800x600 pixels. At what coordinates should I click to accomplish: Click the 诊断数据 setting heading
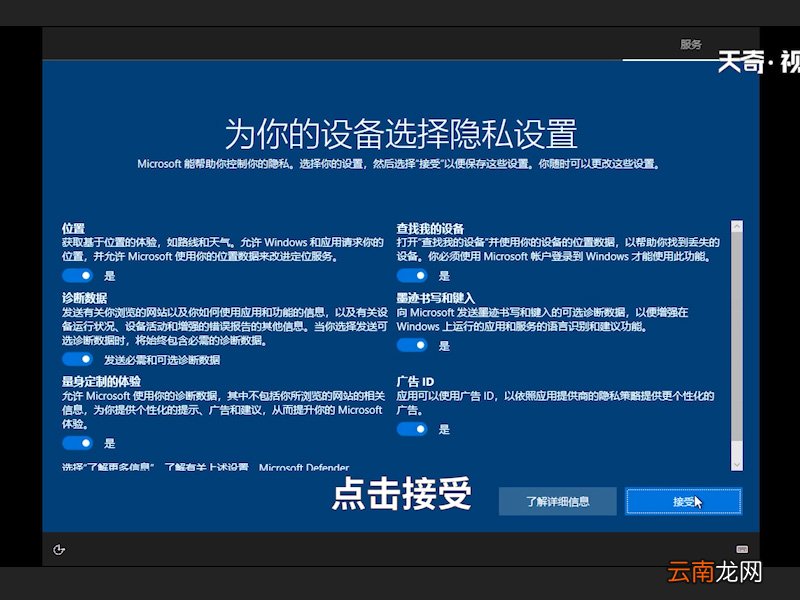85,298
